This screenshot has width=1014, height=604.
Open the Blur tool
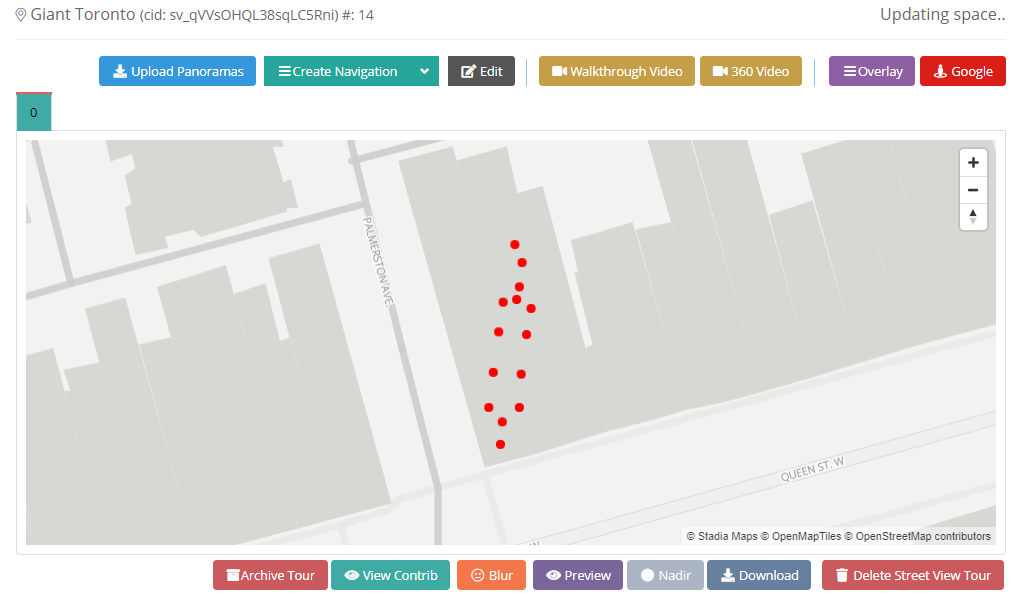point(491,575)
